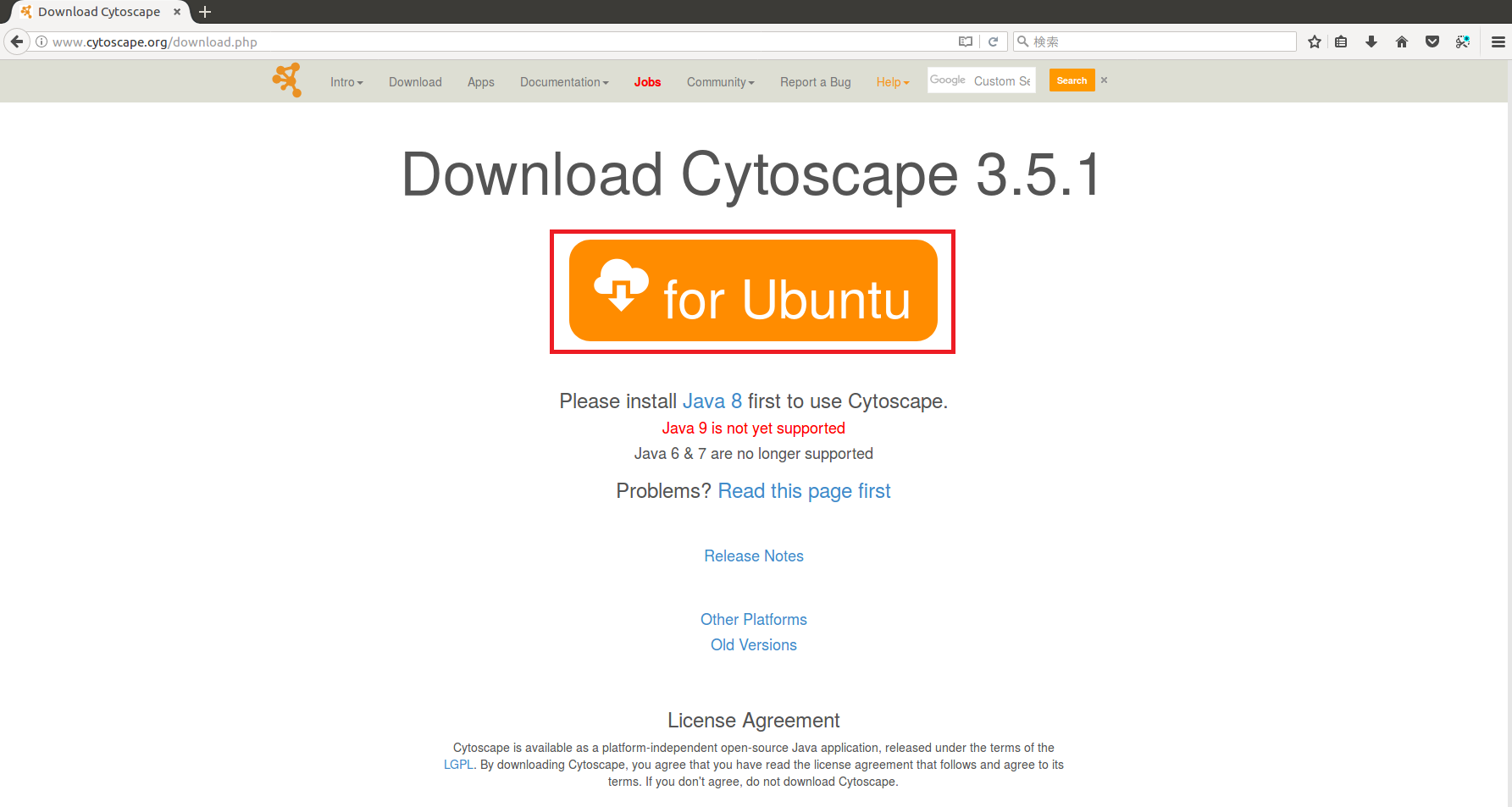1512x807 pixels.
Task: Open the Apps nav item
Action: tap(480, 82)
